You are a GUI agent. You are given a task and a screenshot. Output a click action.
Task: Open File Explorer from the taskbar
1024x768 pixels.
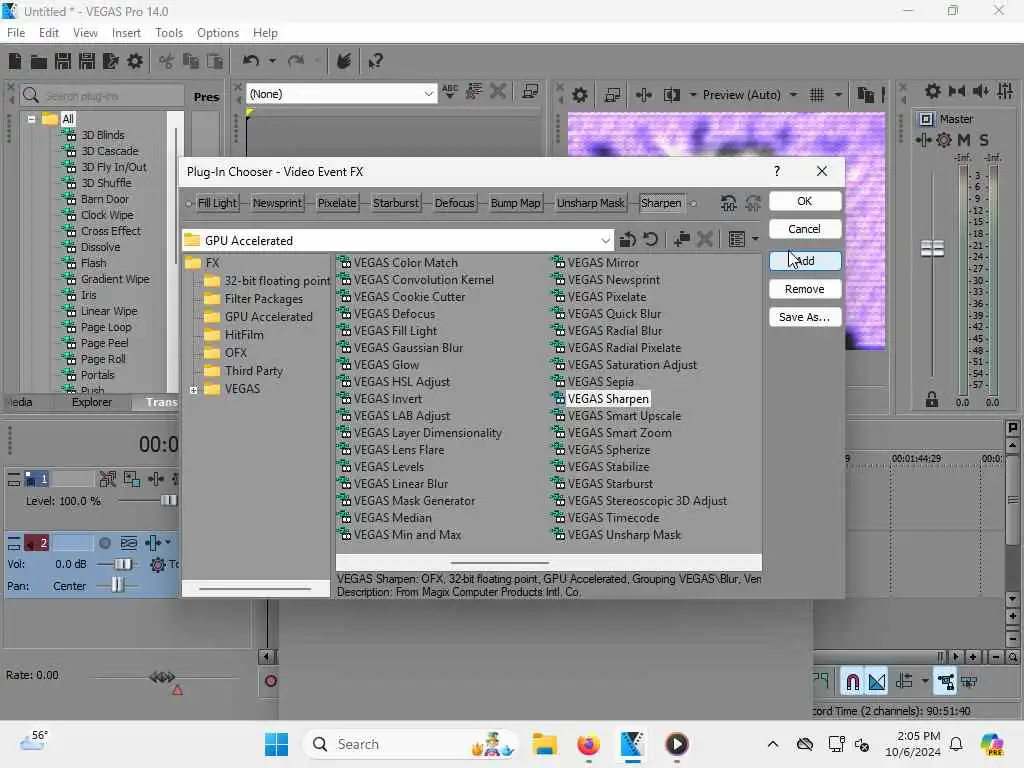coord(544,744)
